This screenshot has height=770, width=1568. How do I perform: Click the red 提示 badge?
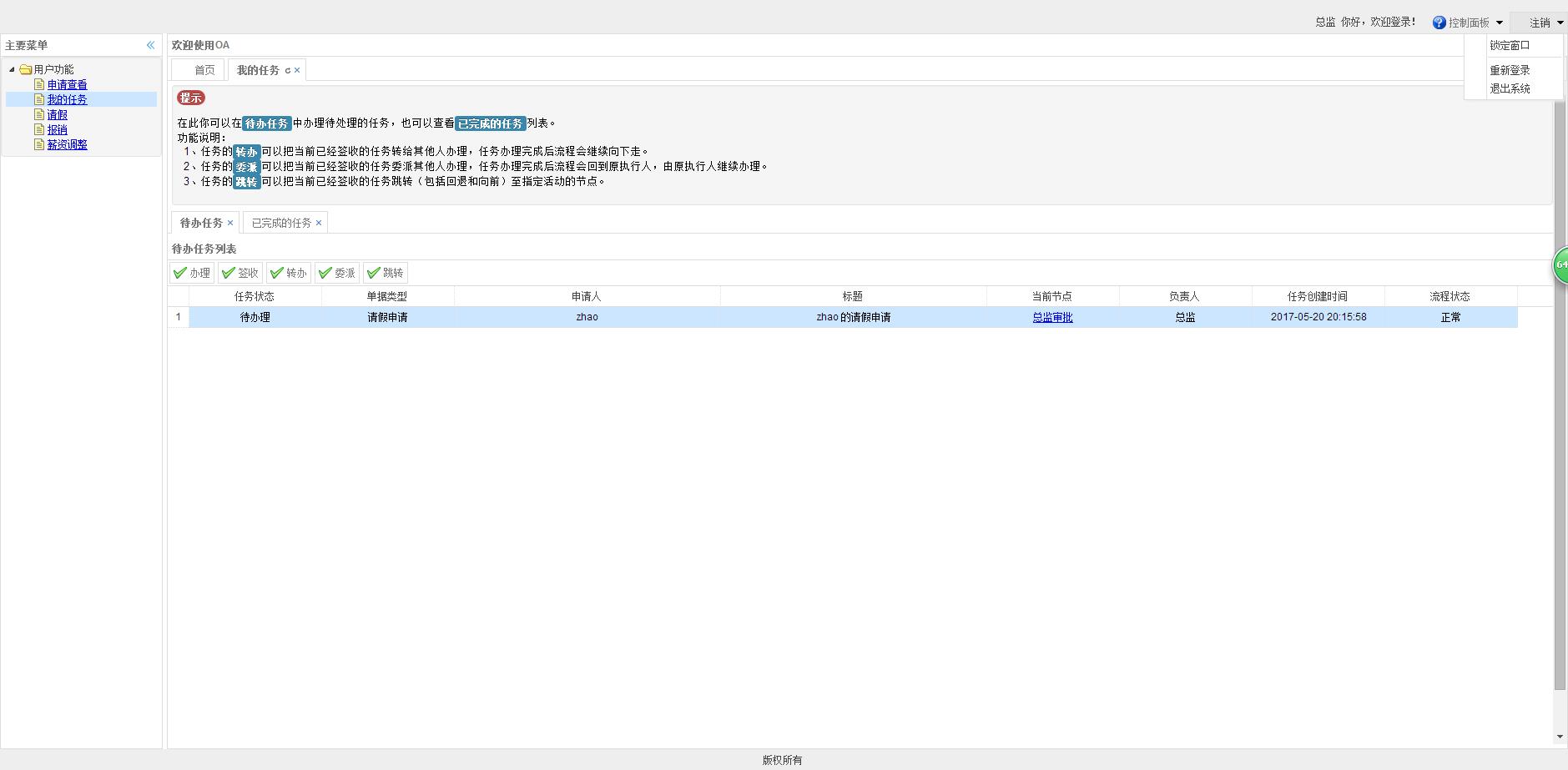click(191, 98)
